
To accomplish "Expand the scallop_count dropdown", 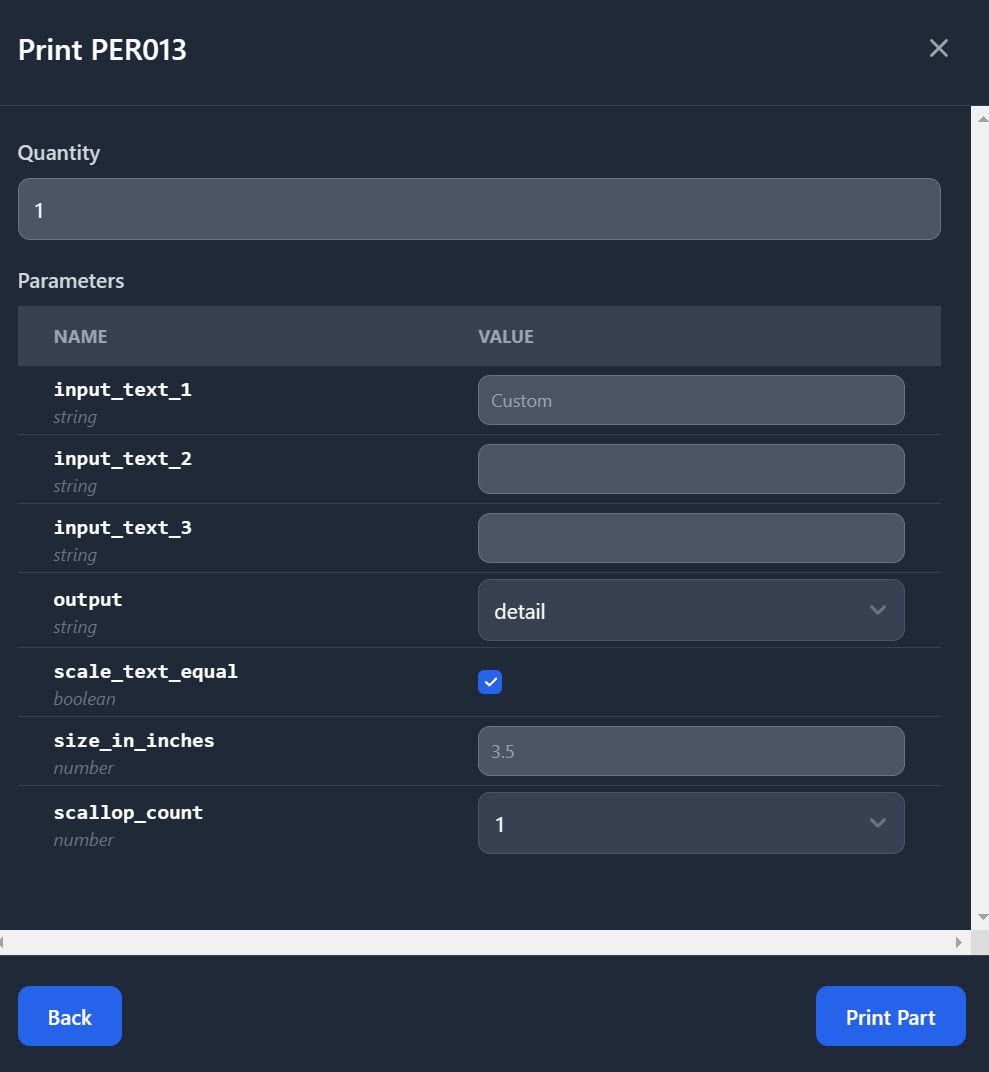I will point(691,823).
